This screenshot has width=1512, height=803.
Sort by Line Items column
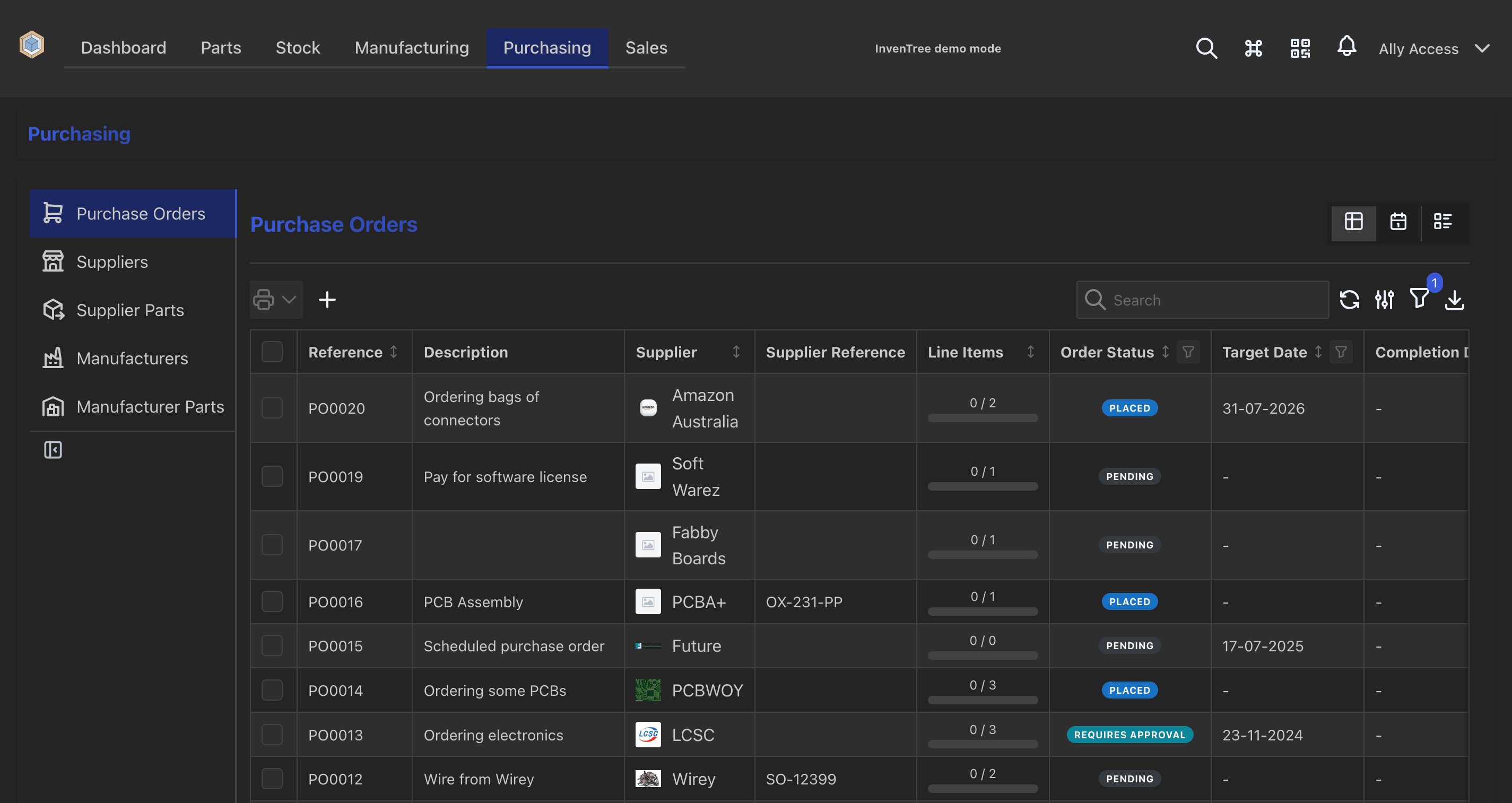[1031, 352]
